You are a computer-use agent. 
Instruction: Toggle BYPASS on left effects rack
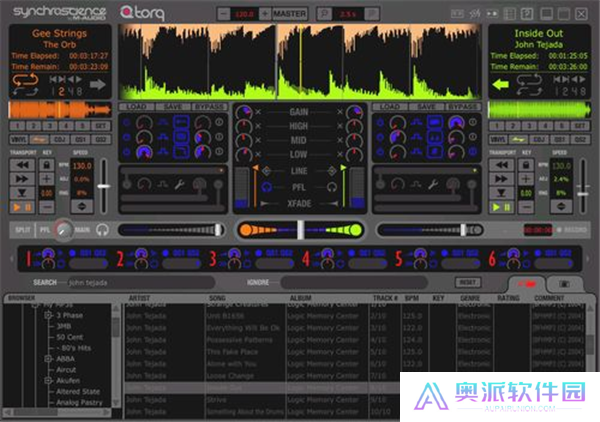[x=209, y=107]
